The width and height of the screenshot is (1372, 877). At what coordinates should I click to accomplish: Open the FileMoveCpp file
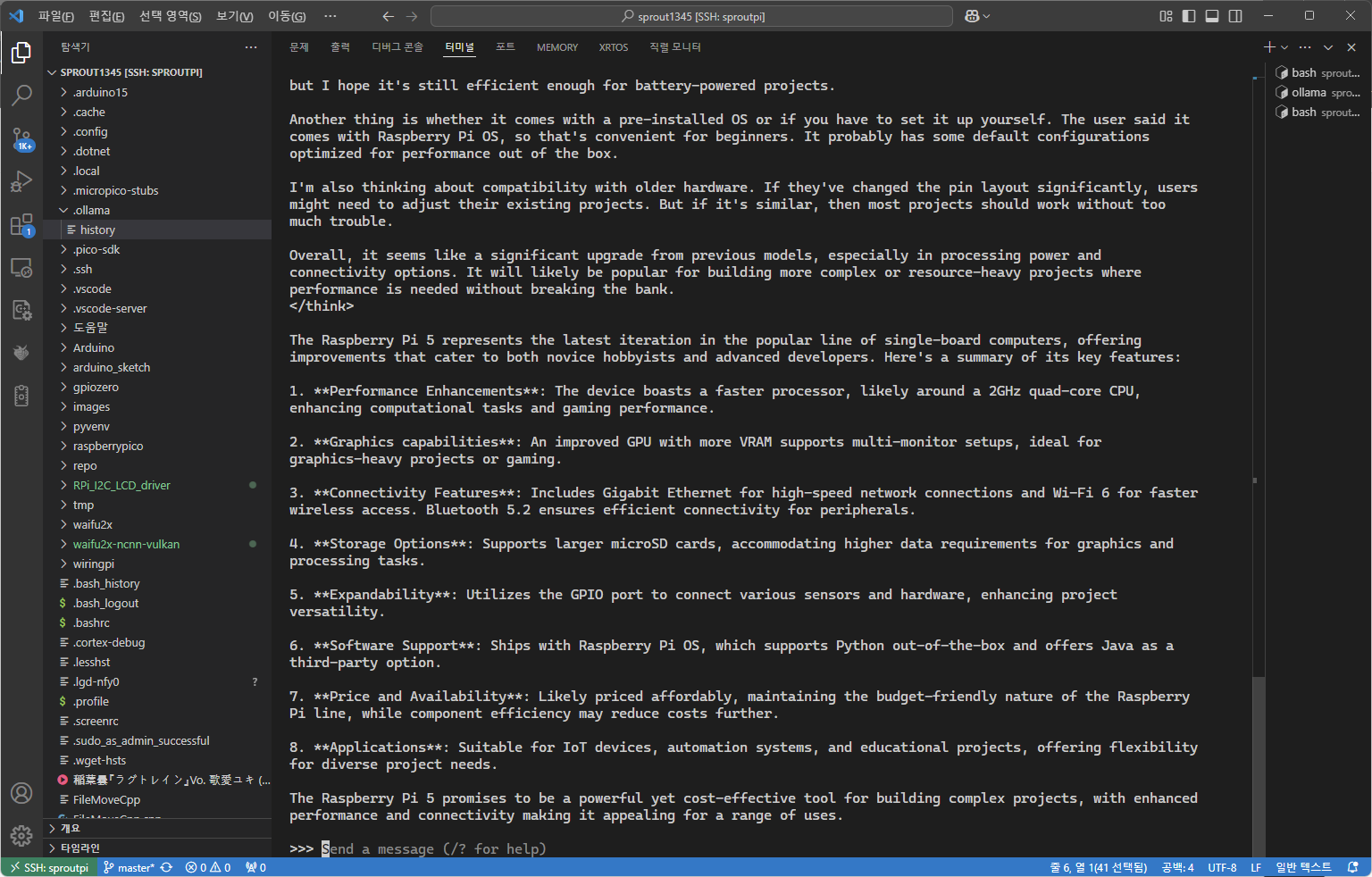tap(157, 799)
